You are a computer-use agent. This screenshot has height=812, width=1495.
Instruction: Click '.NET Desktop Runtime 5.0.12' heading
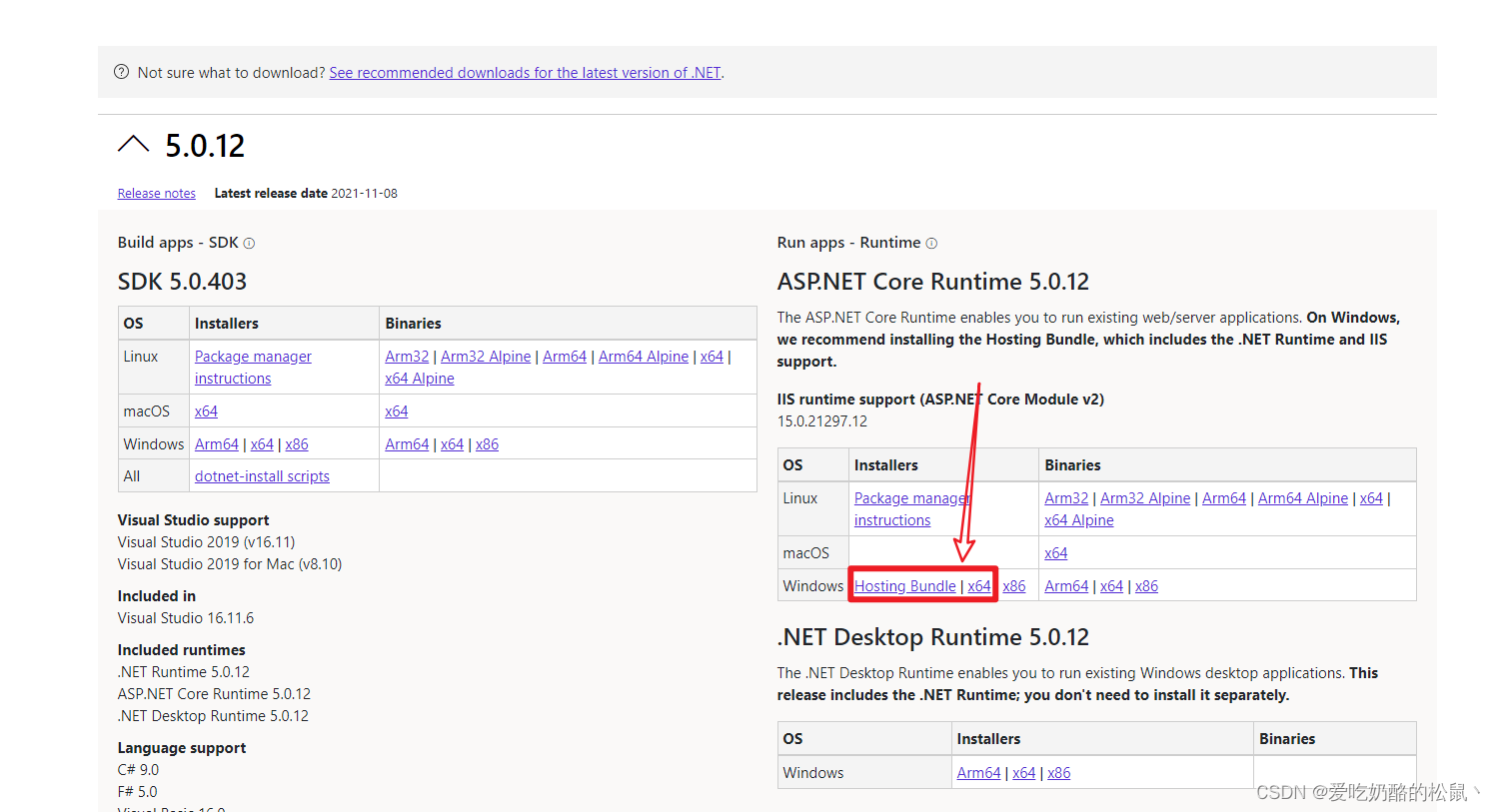coord(932,637)
